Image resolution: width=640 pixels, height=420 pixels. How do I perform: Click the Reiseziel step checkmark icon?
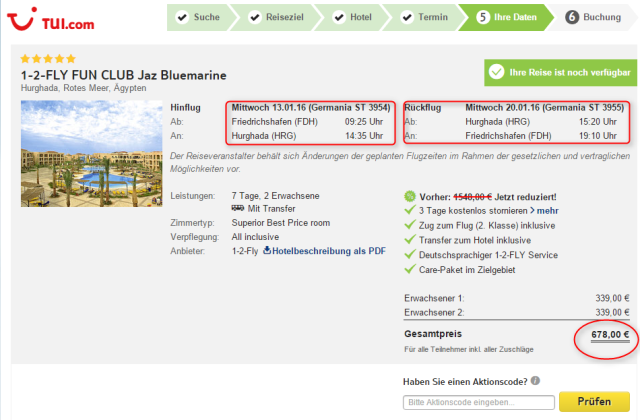click(x=255, y=17)
